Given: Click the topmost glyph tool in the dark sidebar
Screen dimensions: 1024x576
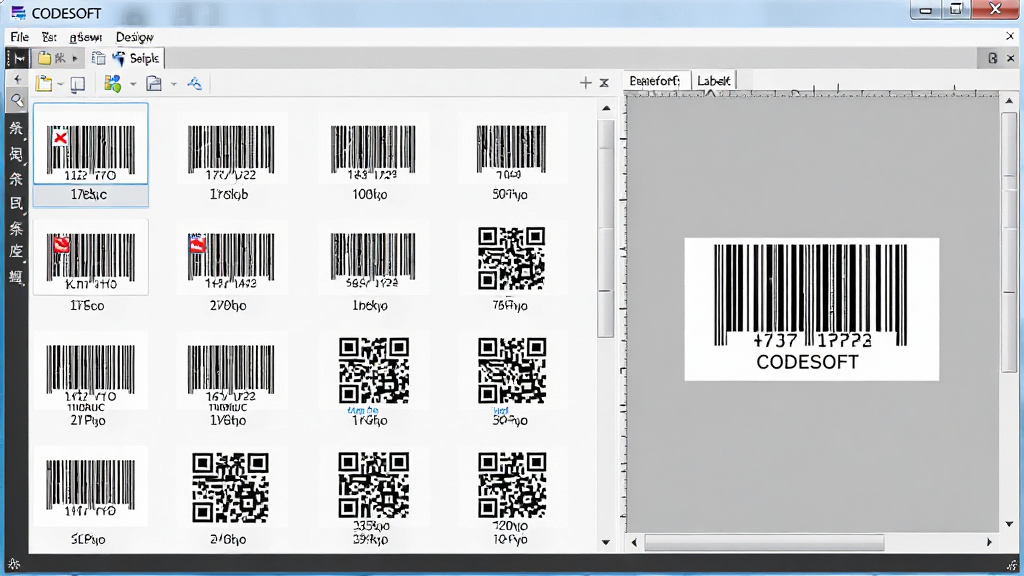Looking at the screenshot, I should 16,128.
